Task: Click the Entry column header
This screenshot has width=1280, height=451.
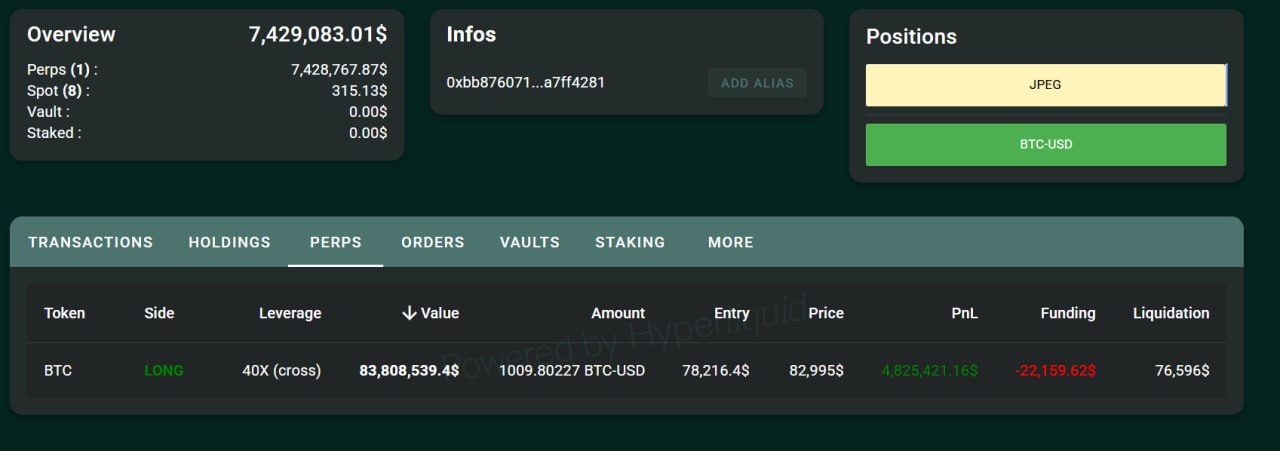Action: tap(731, 313)
